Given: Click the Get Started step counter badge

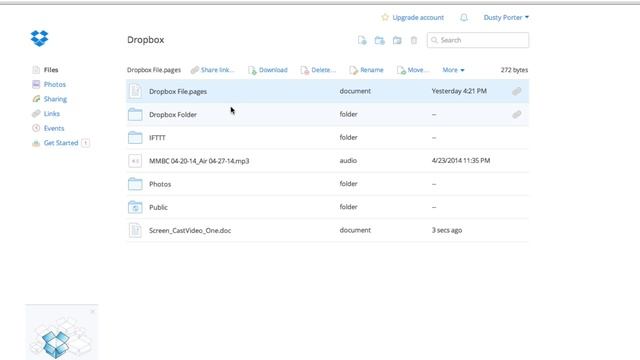Looking at the screenshot, I should (85, 143).
